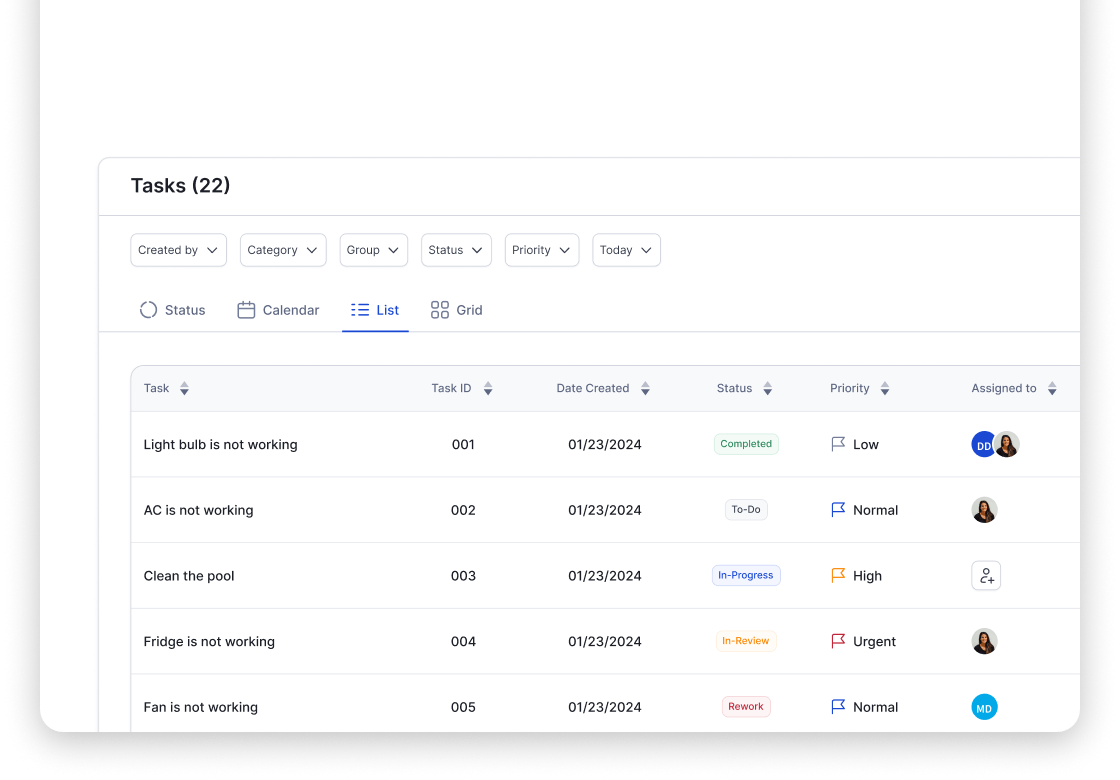1120x780 pixels.
Task: Switch to the Status view tab
Action: (x=172, y=310)
